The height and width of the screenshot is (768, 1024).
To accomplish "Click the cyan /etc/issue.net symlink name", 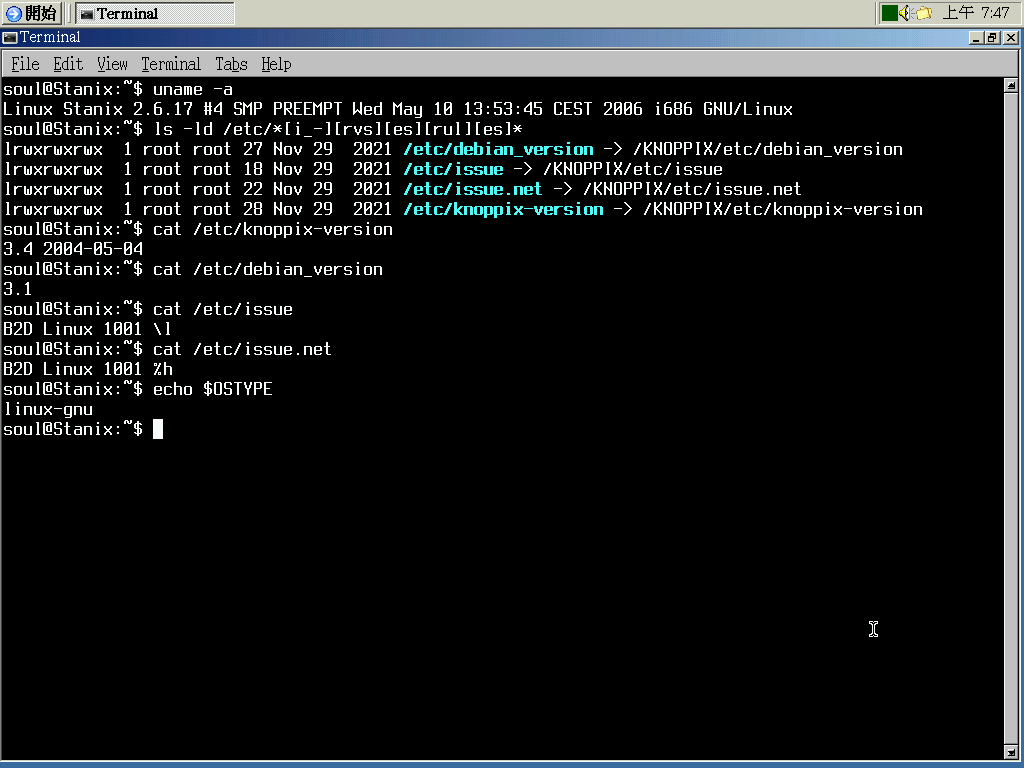I will pos(473,189).
